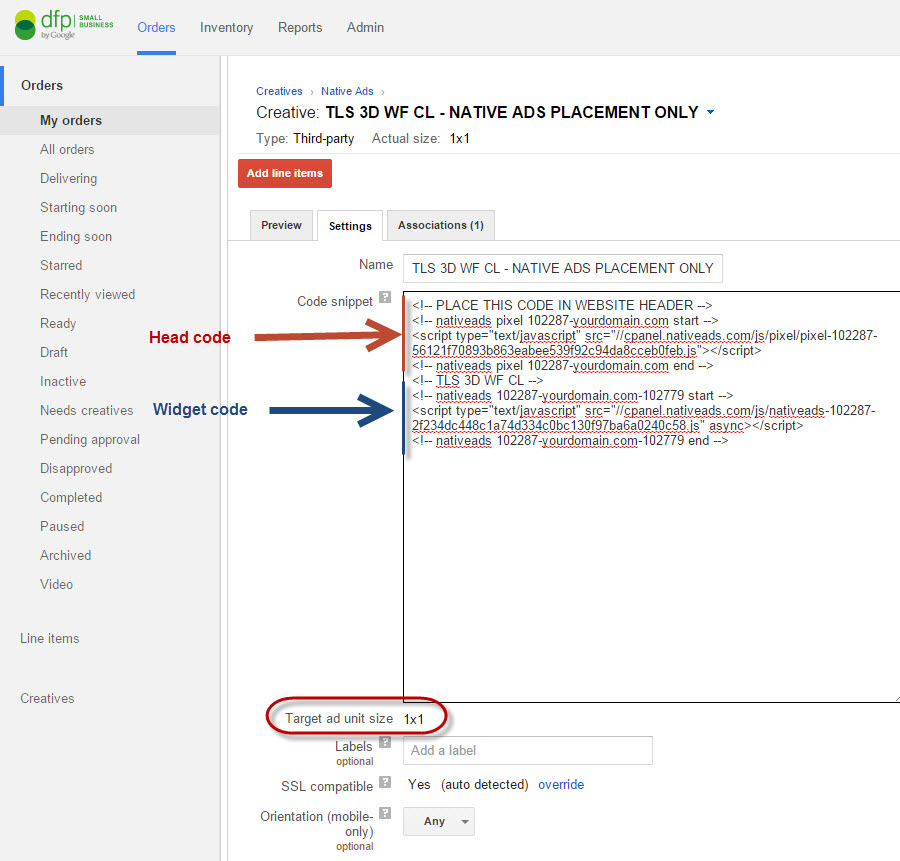The image size is (900, 861).
Task: Show Disapproved orders
Action: click(x=76, y=468)
